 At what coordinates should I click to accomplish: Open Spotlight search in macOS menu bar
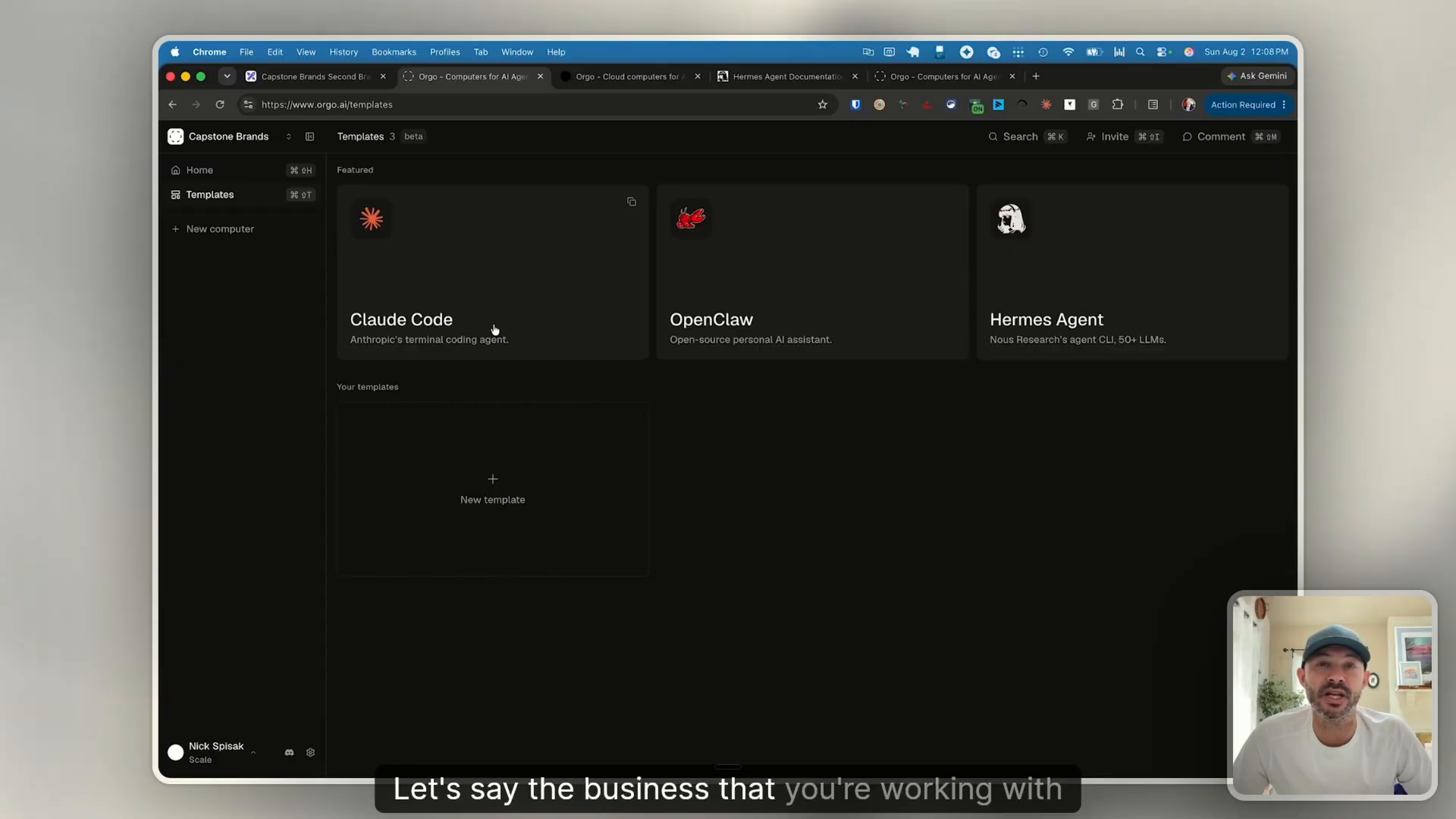1140,52
